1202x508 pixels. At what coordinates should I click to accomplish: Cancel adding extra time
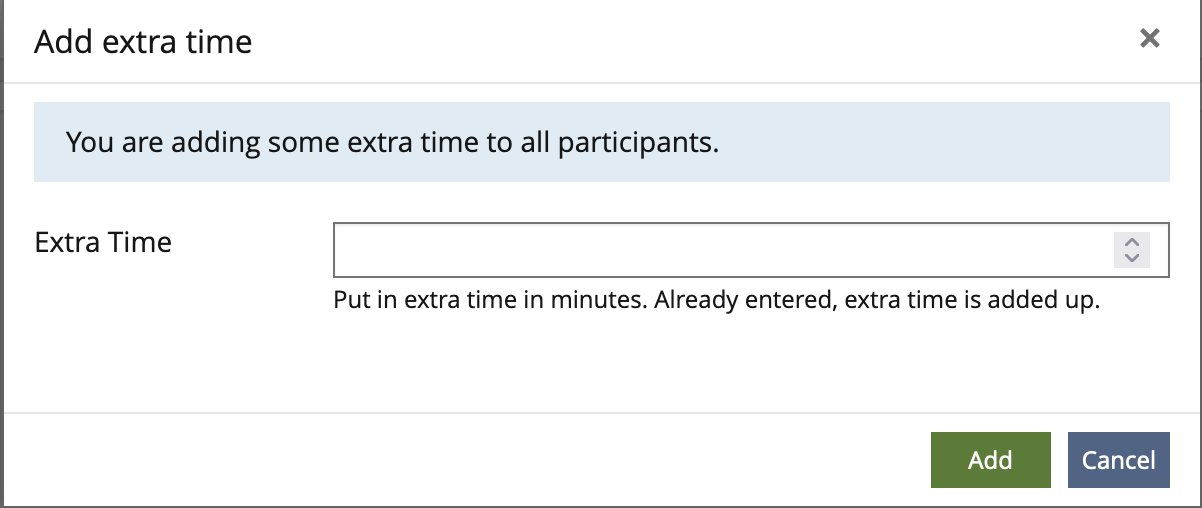(x=1118, y=460)
